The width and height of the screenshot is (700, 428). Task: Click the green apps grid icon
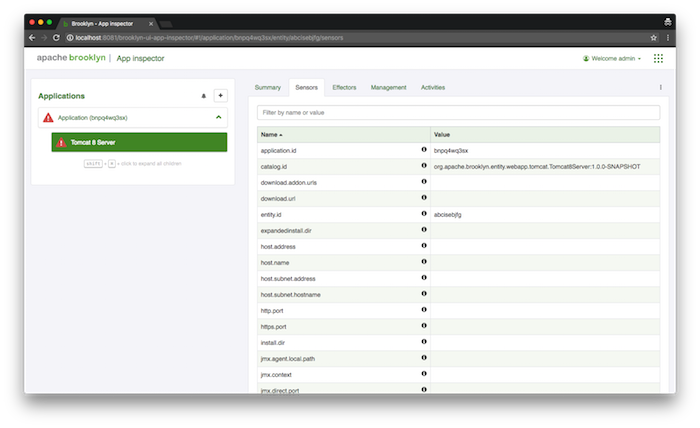(658, 59)
